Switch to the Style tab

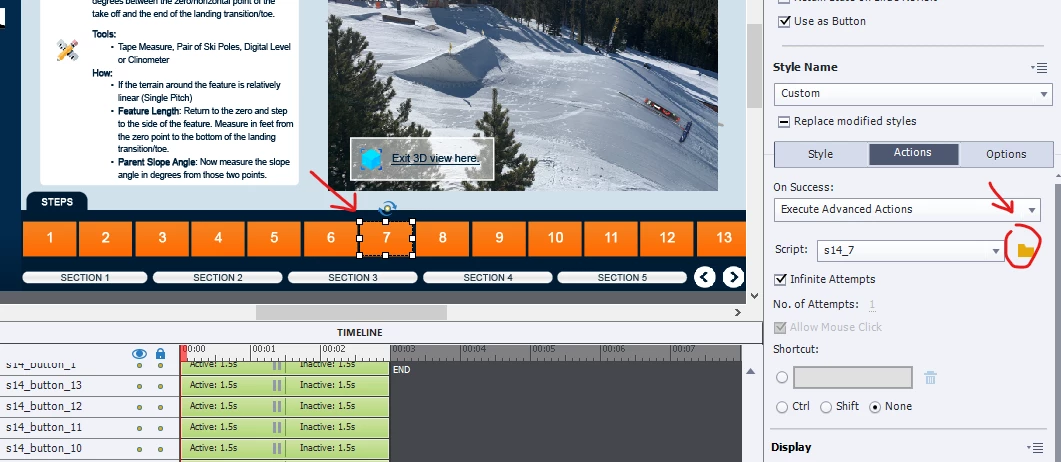[x=820, y=154]
